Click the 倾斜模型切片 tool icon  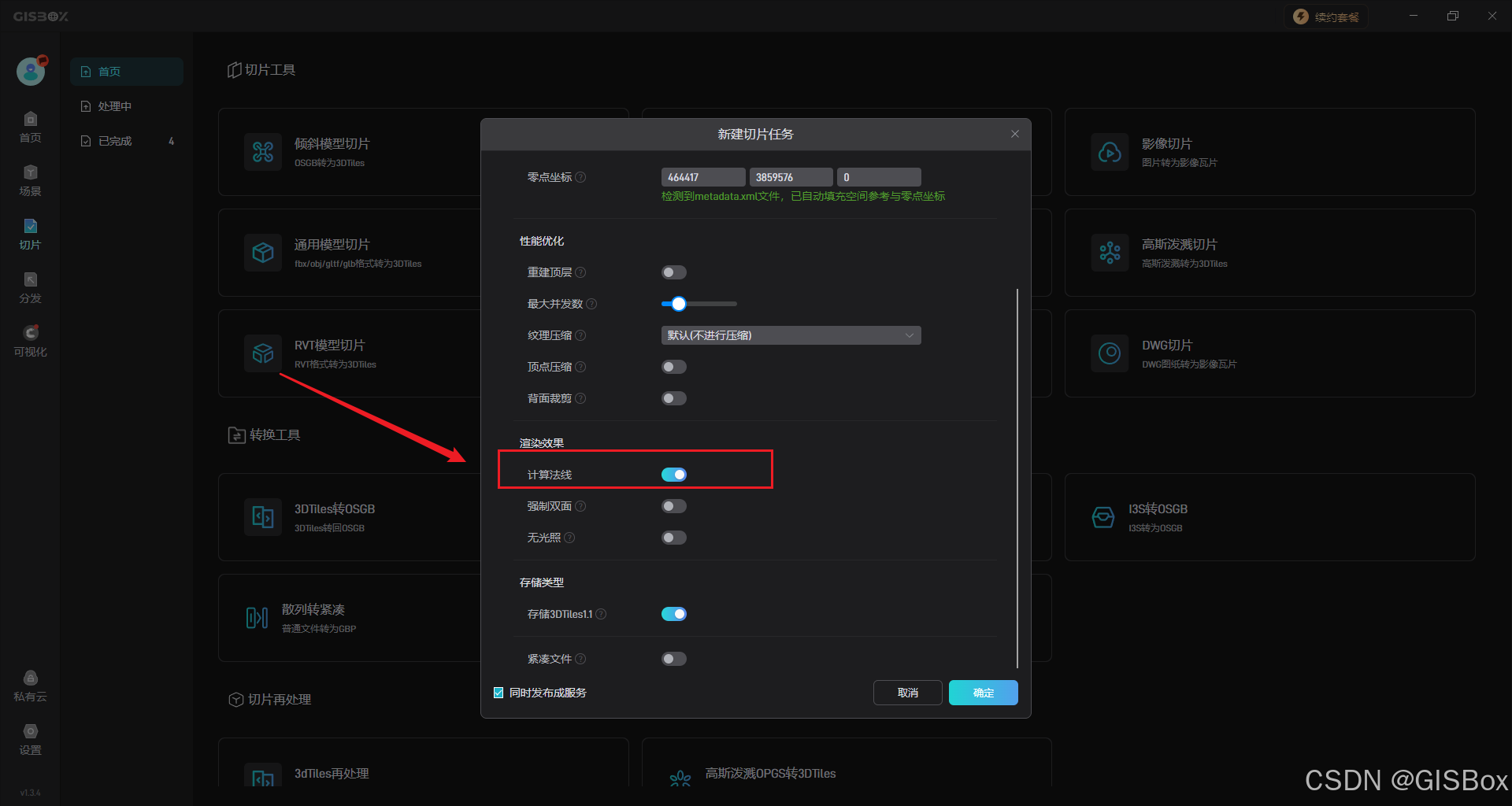click(x=263, y=152)
